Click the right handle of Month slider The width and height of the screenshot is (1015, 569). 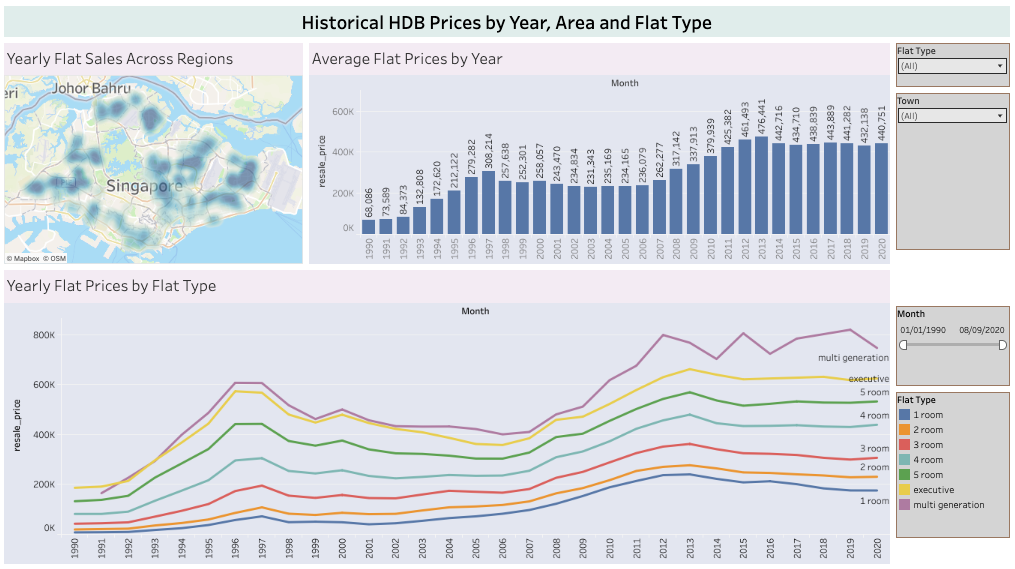click(1003, 345)
